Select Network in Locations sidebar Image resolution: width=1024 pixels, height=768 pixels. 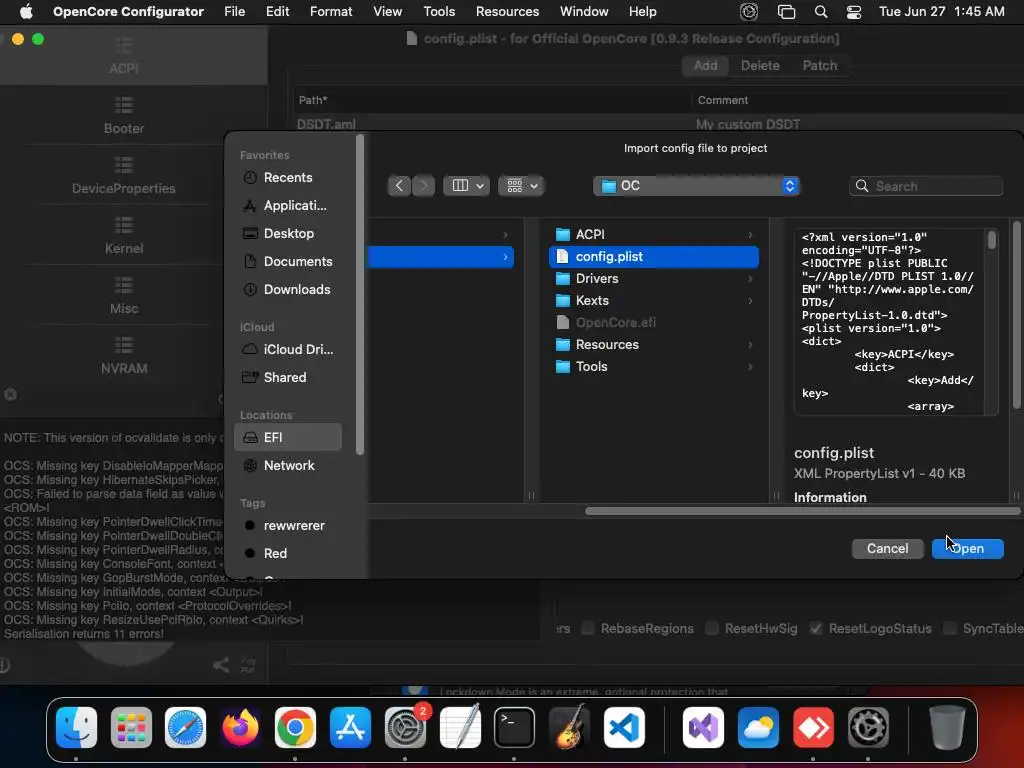[287, 466]
